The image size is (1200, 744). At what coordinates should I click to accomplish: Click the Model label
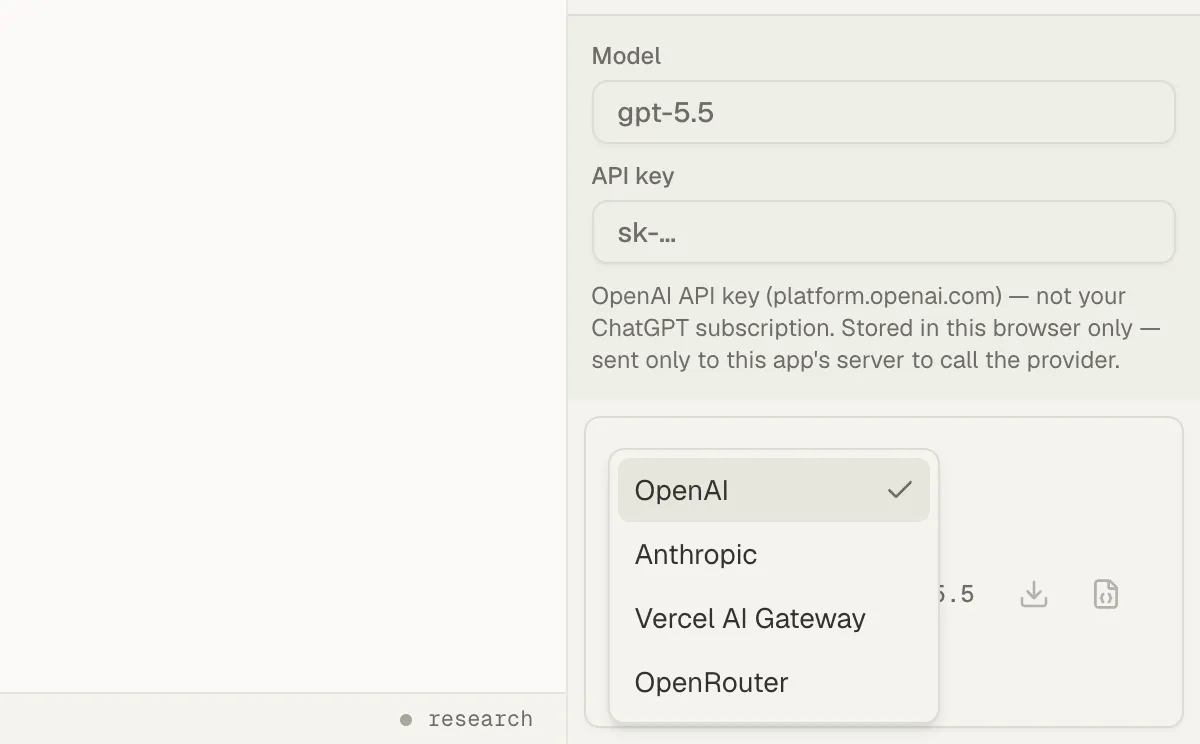626,56
